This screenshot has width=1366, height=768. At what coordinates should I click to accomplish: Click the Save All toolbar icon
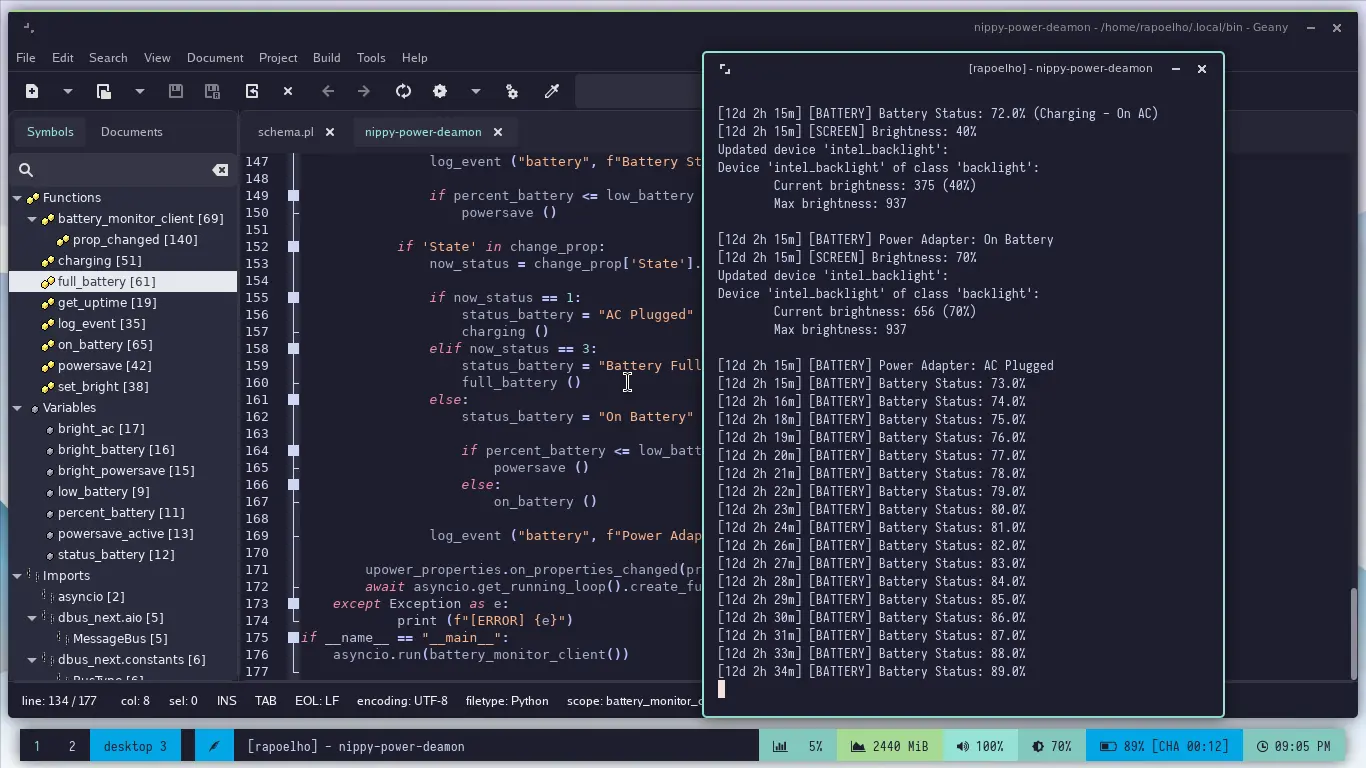tap(212, 91)
